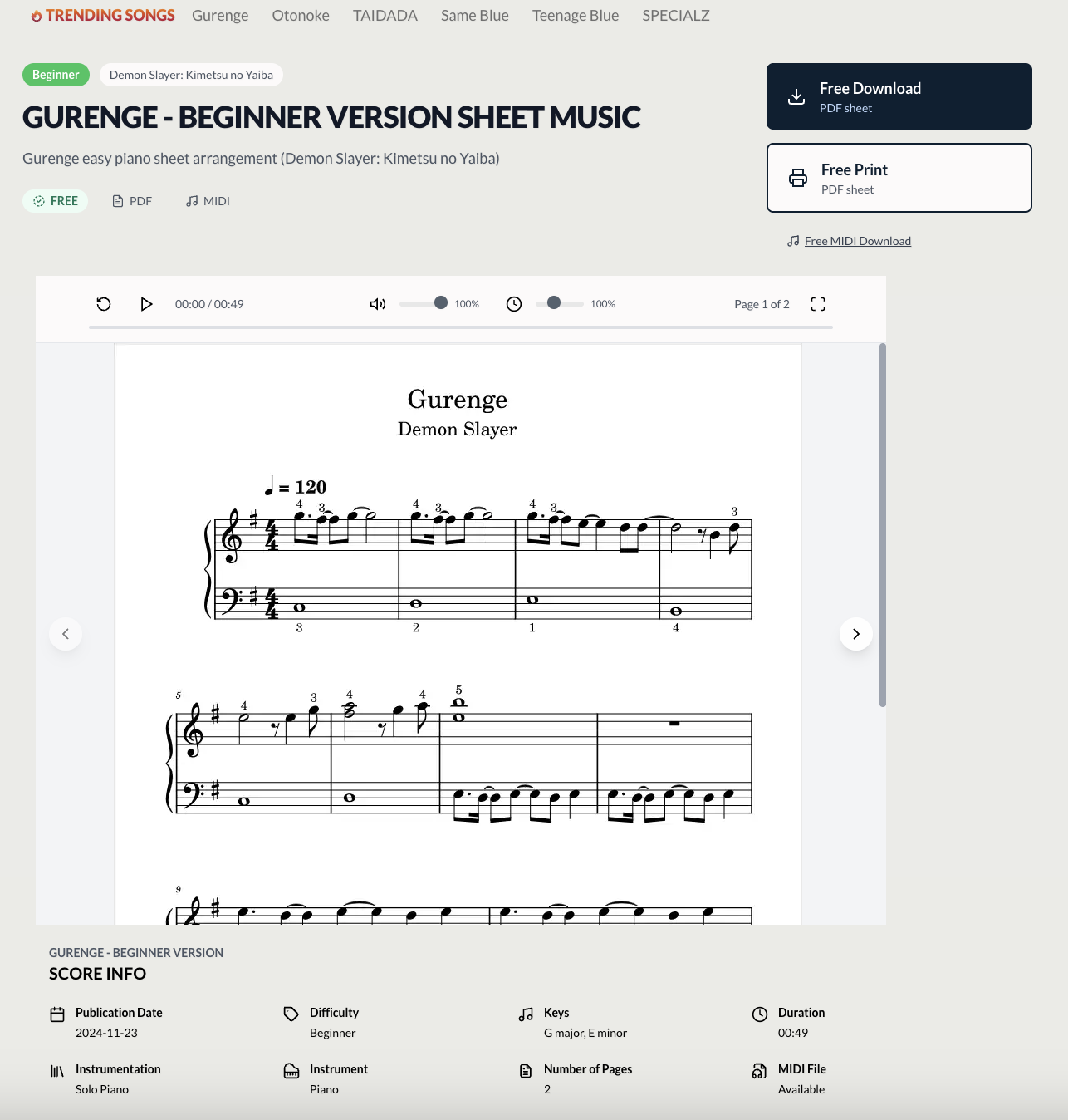Click the download arrow icon
1068x1120 pixels.
[x=796, y=96]
